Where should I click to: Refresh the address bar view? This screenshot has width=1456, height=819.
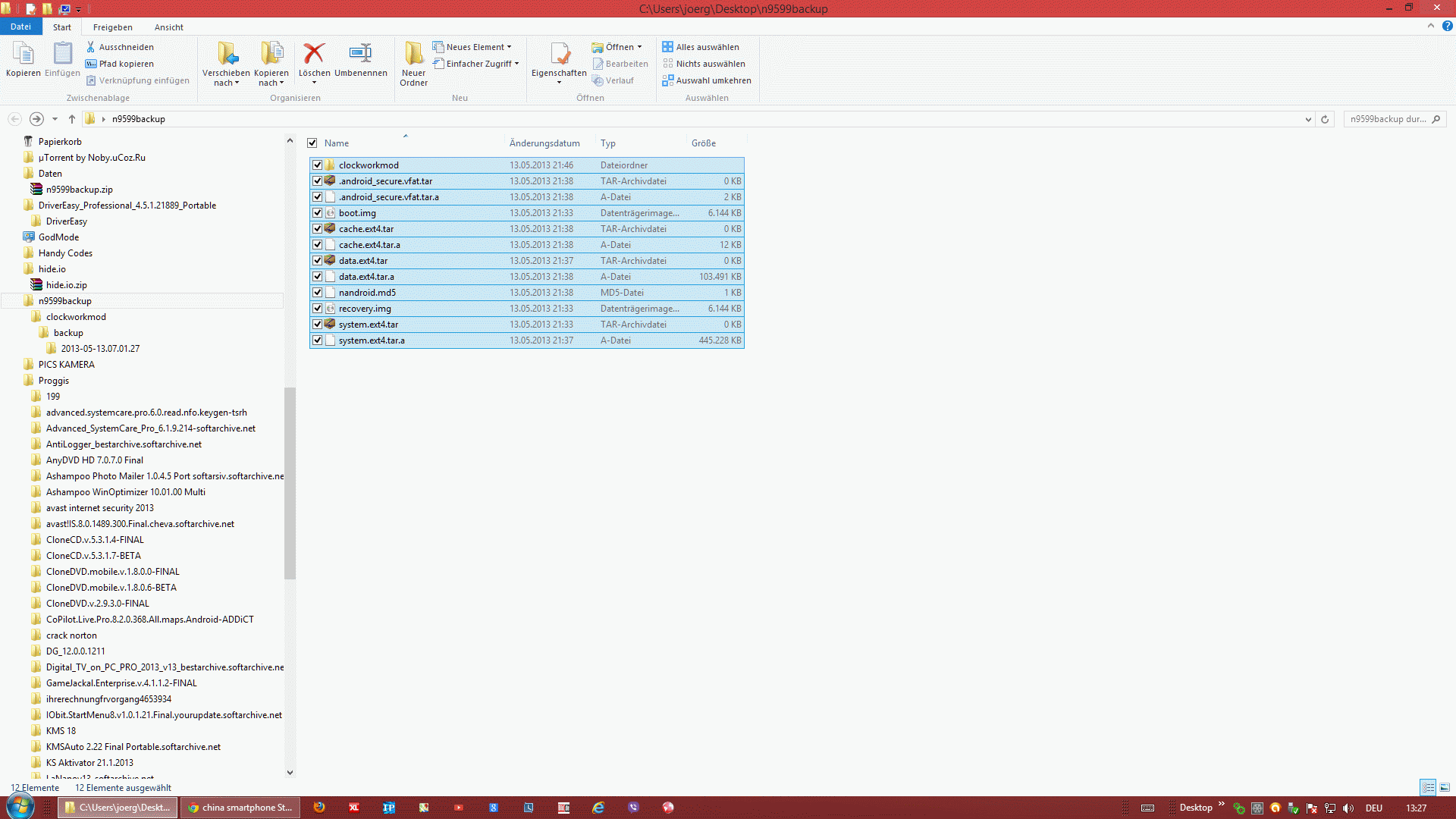pyautogui.click(x=1325, y=119)
